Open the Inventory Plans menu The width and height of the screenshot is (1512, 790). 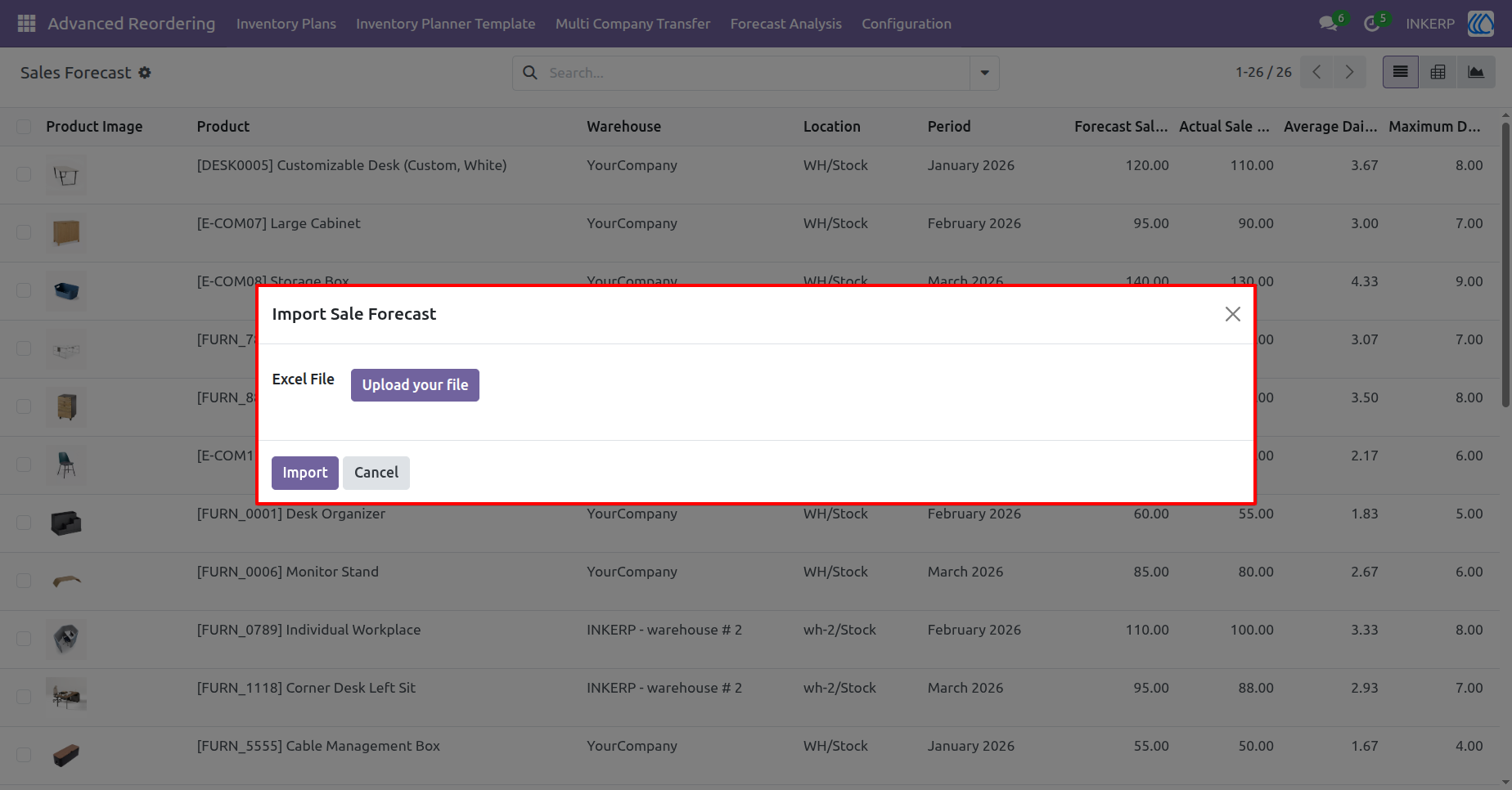click(x=286, y=24)
